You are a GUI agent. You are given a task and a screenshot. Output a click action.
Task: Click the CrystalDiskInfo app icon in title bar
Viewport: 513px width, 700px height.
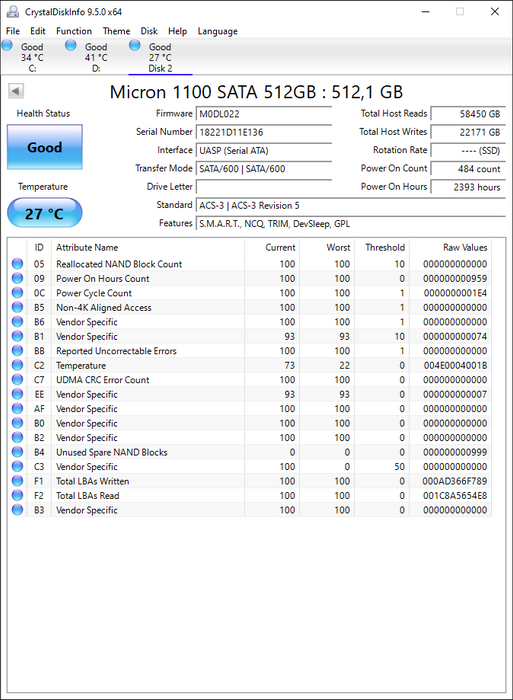coord(13,12)
